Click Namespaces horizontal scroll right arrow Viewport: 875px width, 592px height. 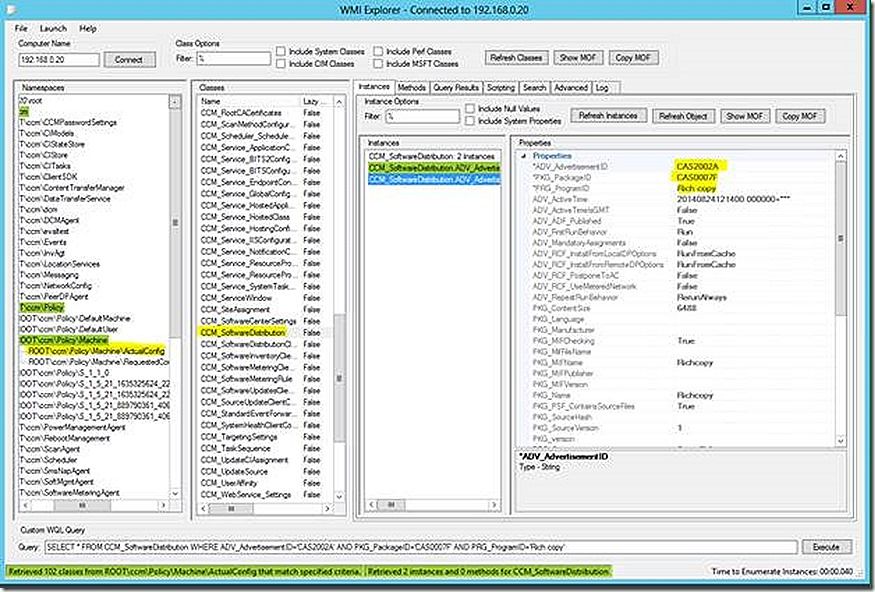coord(163,505)
